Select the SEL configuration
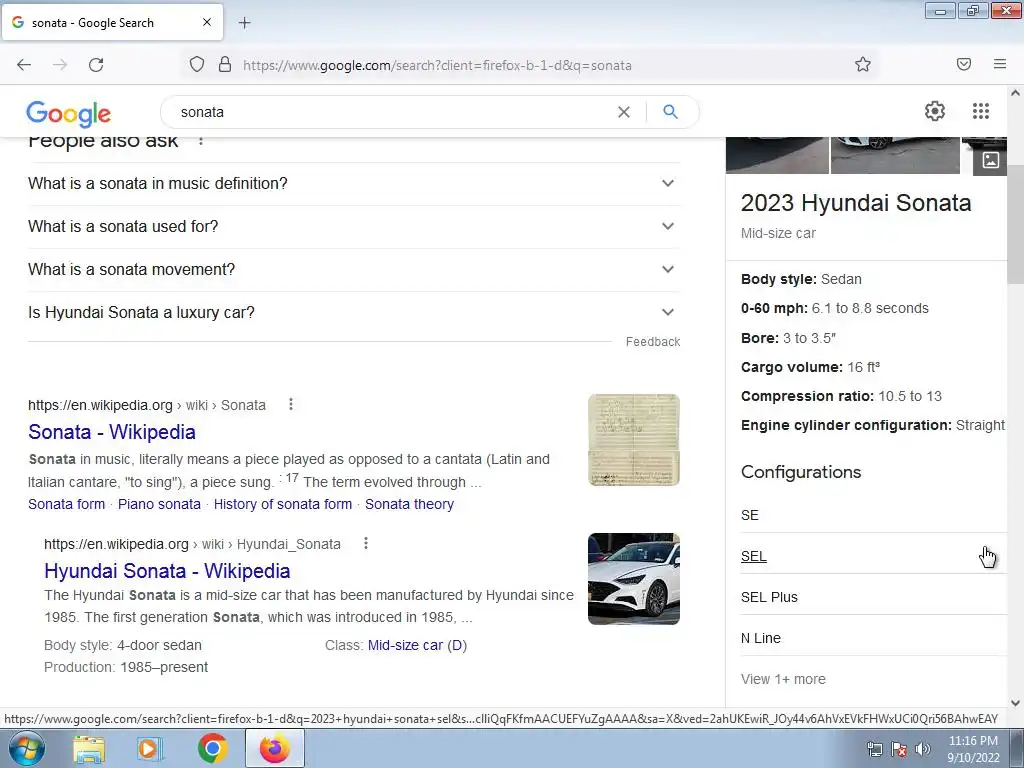This screenshot has height=768, width=1024. pos(874,556)
